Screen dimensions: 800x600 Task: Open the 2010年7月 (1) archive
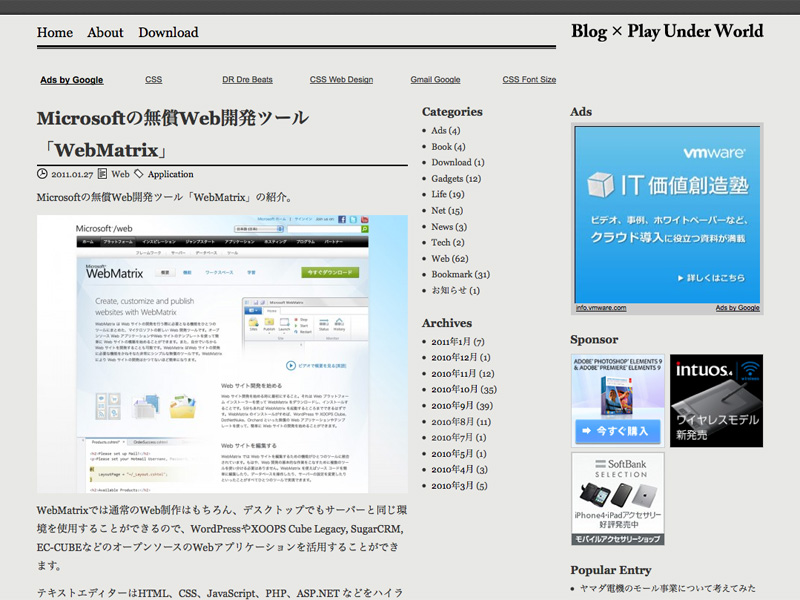459,438
